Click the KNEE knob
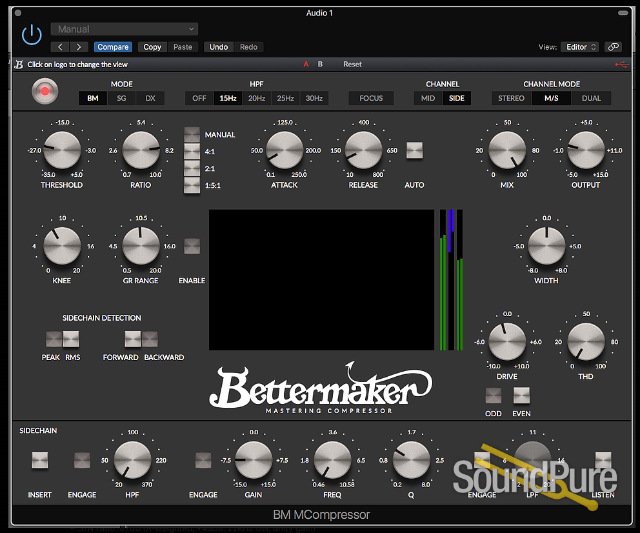Screen dimensions: 640x533 pos(62,246)
